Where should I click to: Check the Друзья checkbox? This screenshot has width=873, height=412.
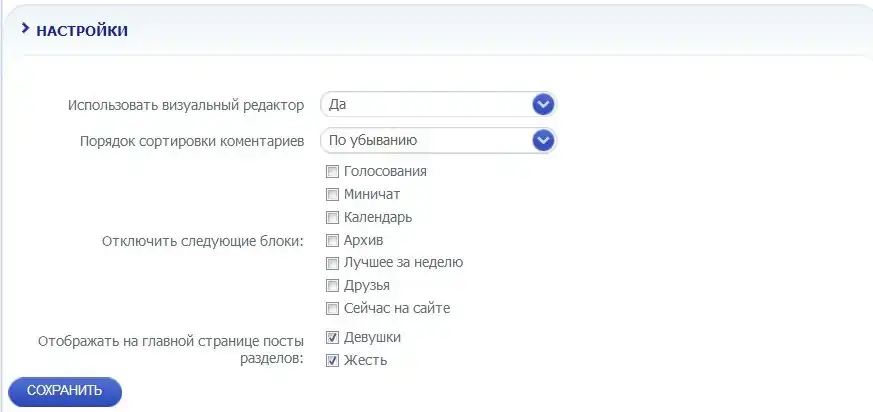(333, 286)
